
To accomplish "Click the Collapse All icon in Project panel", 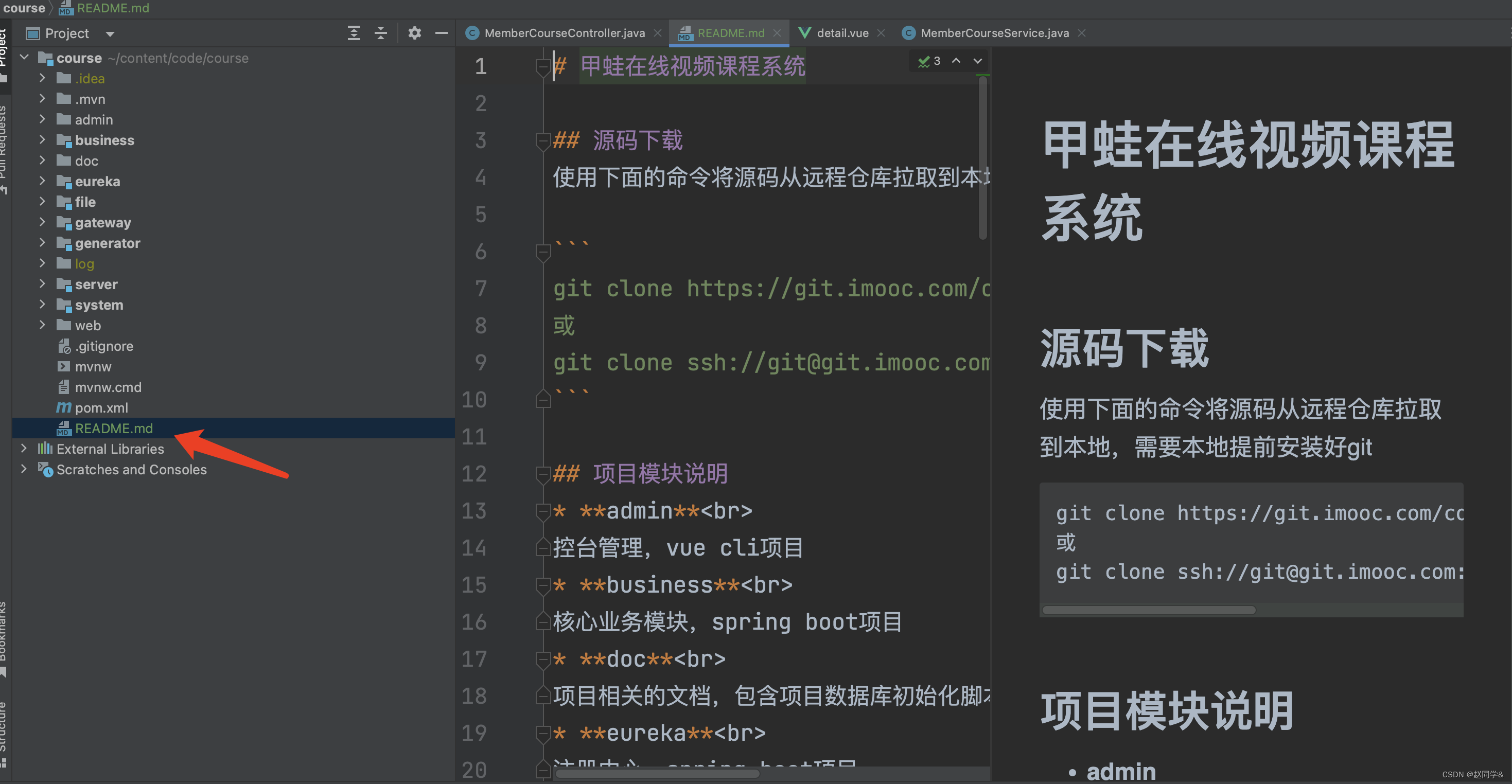I will coord(381,33).
